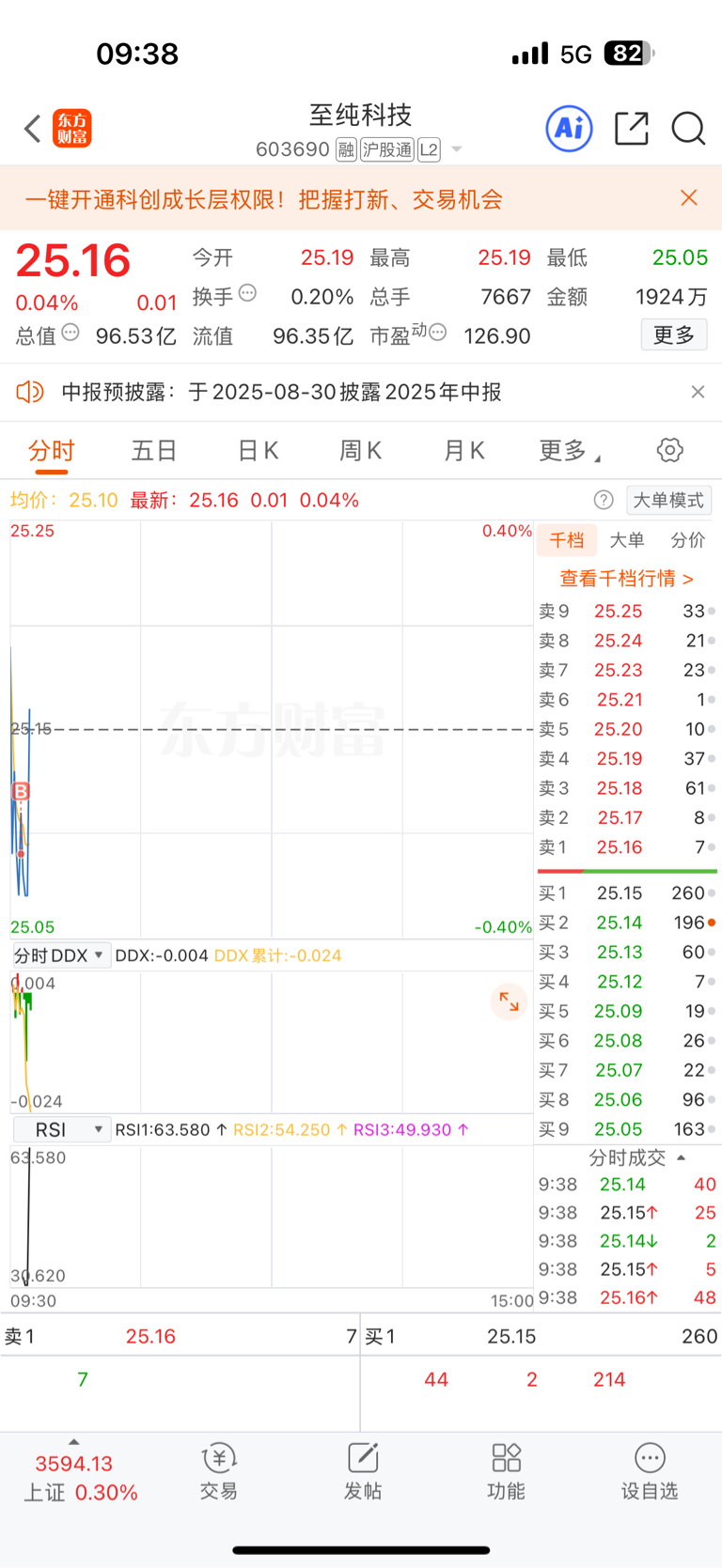Tap the 设自选 add watchlist icon
722x1568 pixels.
pos(650,1472)
